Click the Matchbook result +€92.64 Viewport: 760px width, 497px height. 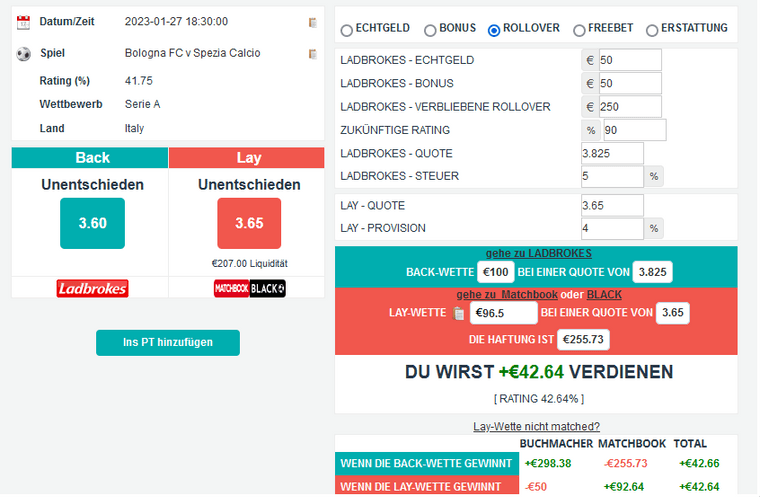tap(624, 487)
